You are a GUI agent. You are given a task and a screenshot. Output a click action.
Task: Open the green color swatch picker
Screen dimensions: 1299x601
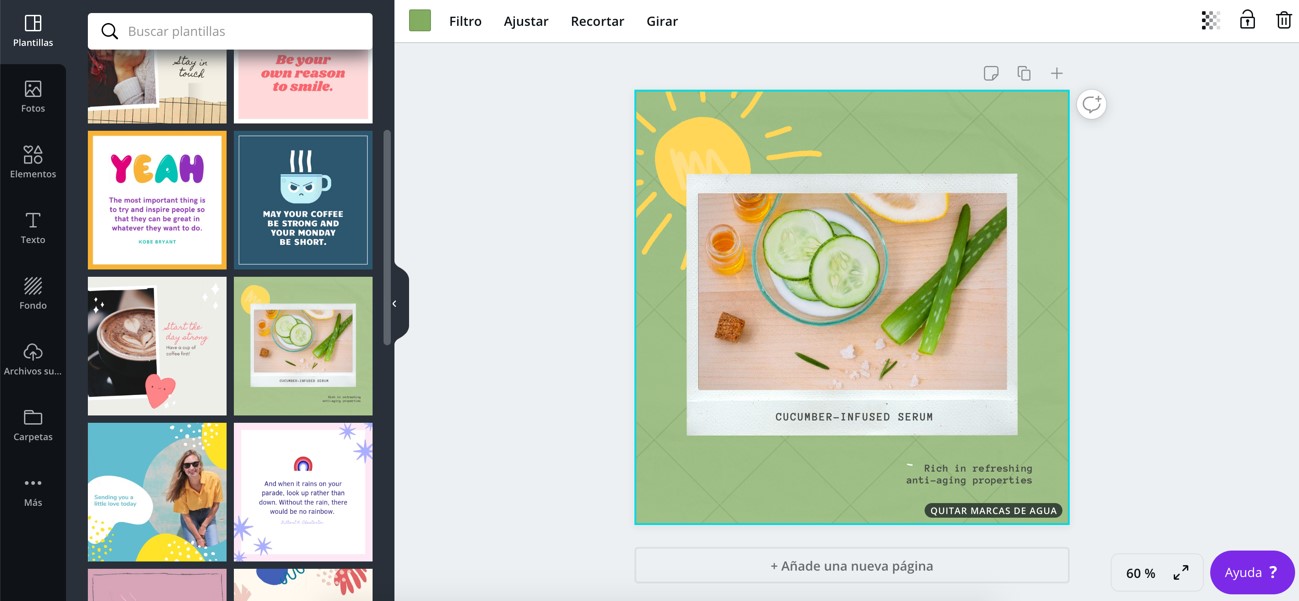[420, 21]
